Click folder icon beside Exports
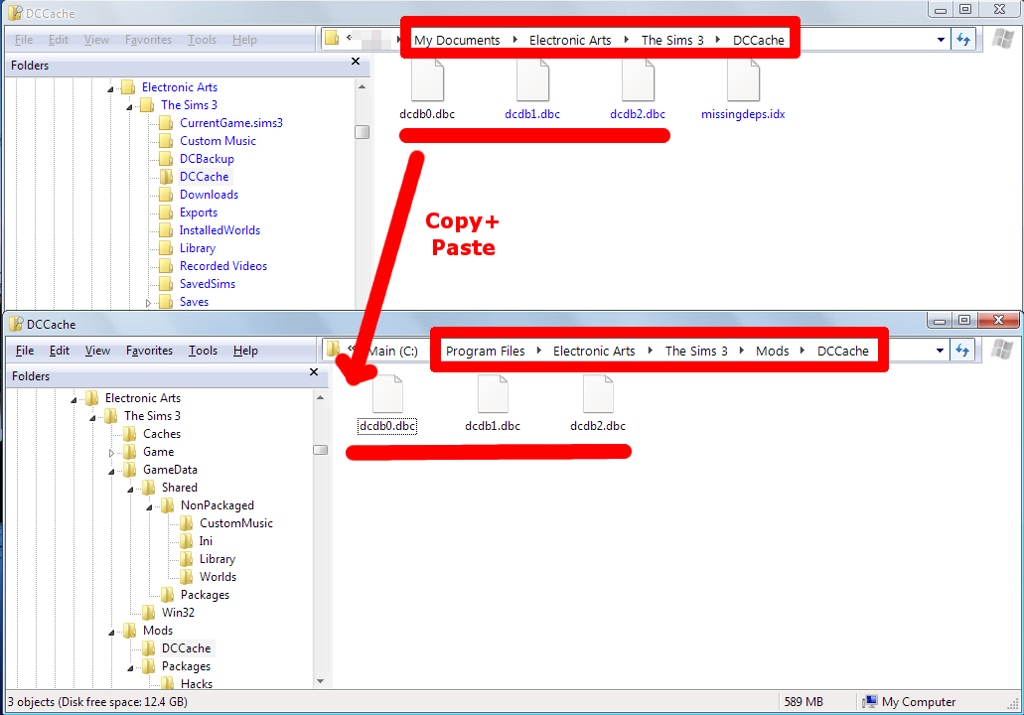 coord(167,212)
